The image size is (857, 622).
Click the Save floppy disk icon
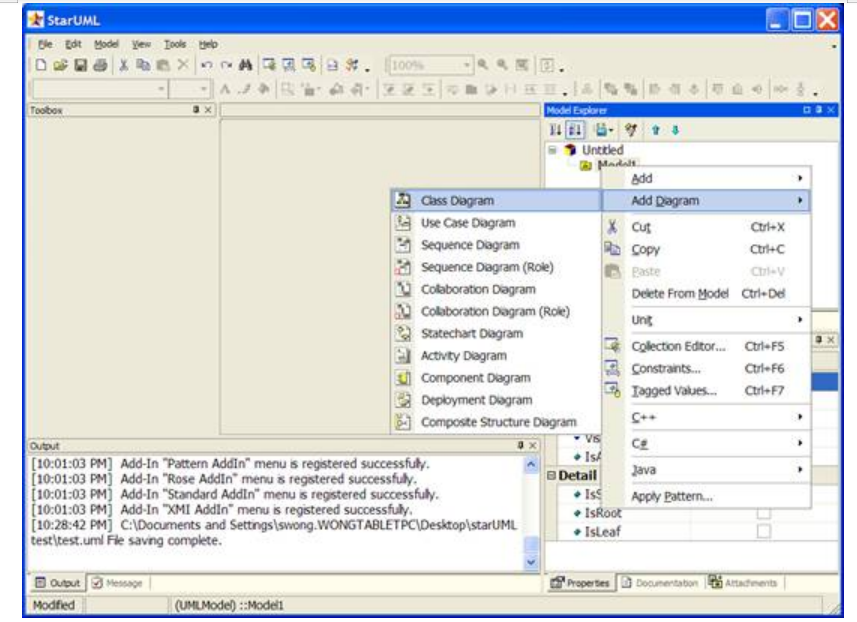click(x=80, y=65)
